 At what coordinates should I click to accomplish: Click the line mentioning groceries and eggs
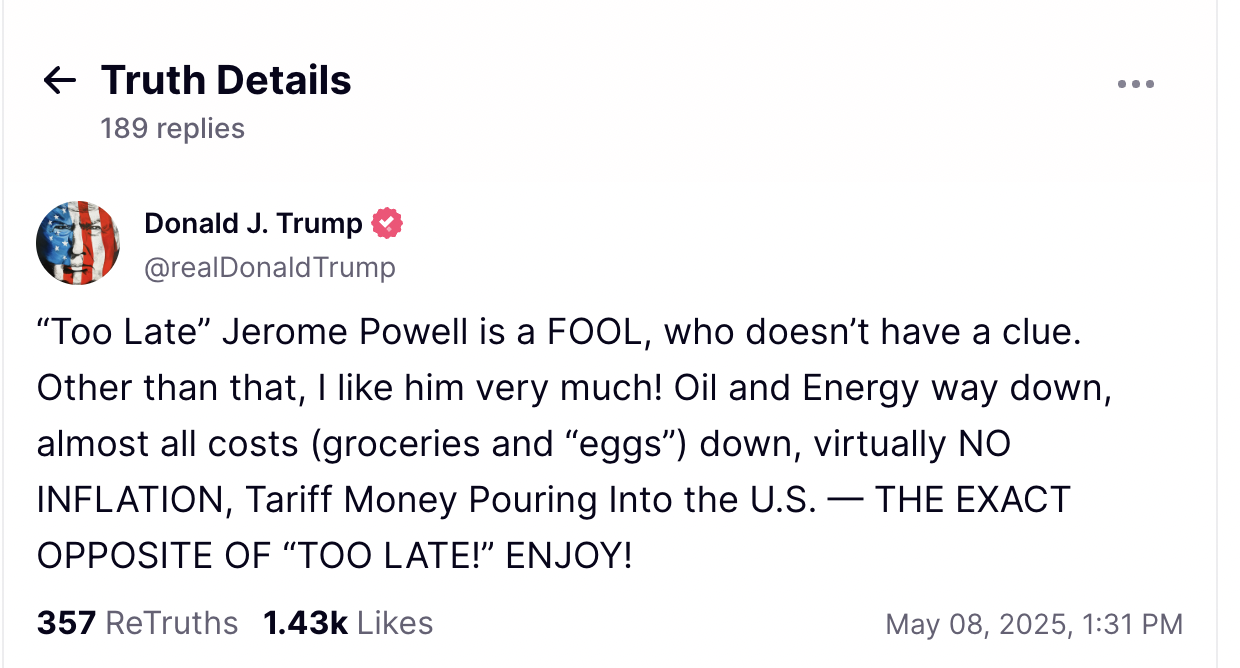[524, 444]
